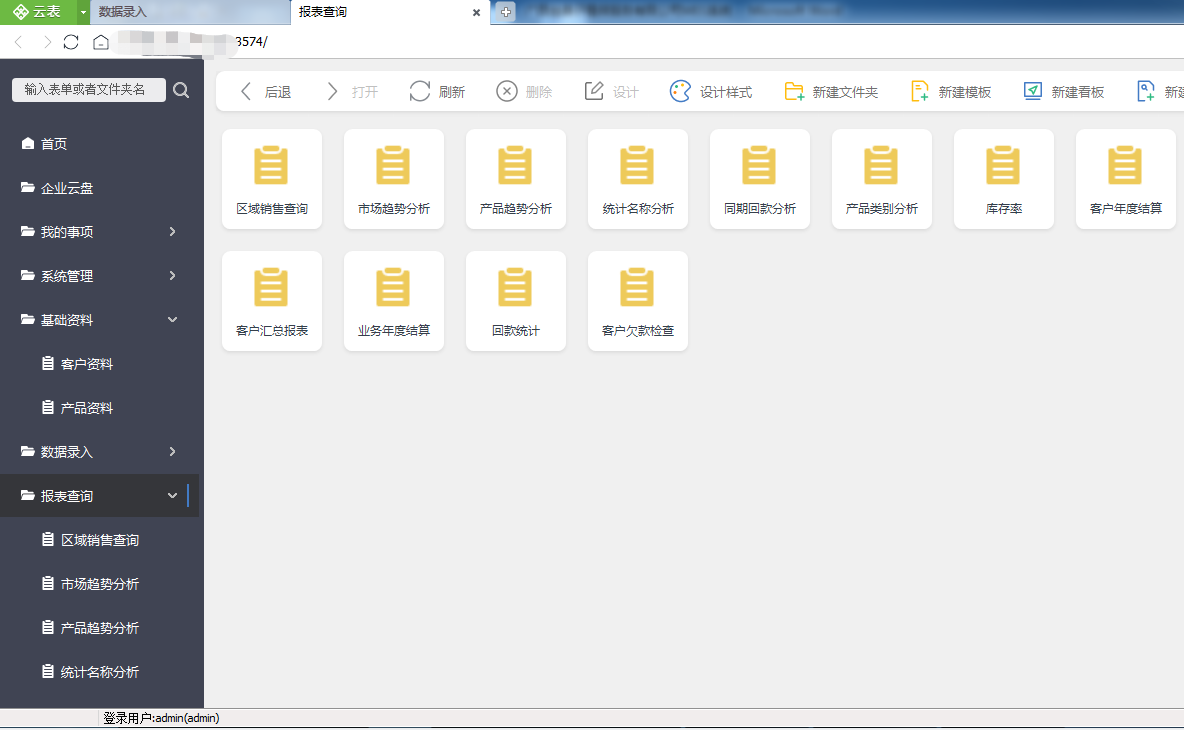Click the browser home icon
This screenshot has width=1184, height=730.
coord(101,42)
